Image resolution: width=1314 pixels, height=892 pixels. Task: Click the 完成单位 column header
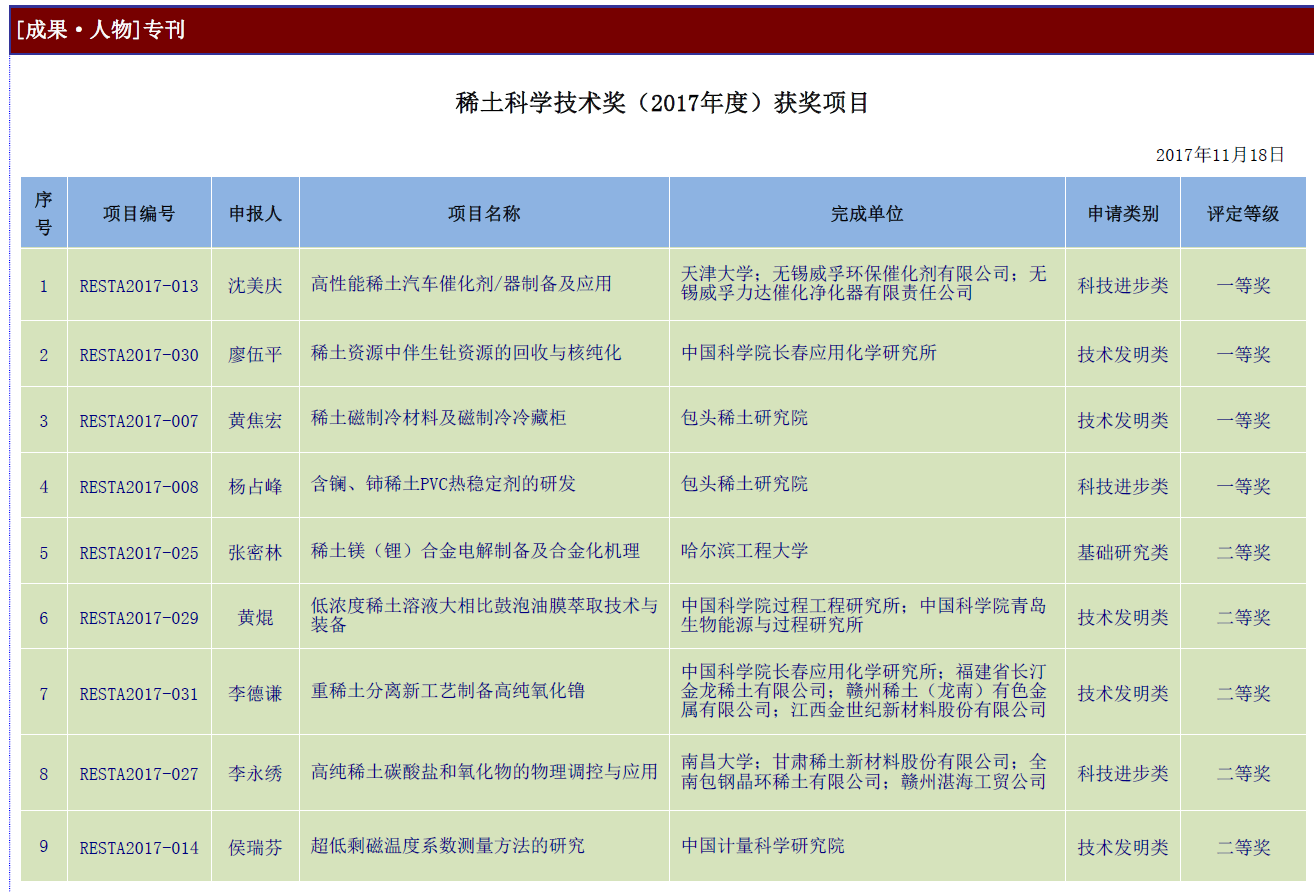(867, 213)
